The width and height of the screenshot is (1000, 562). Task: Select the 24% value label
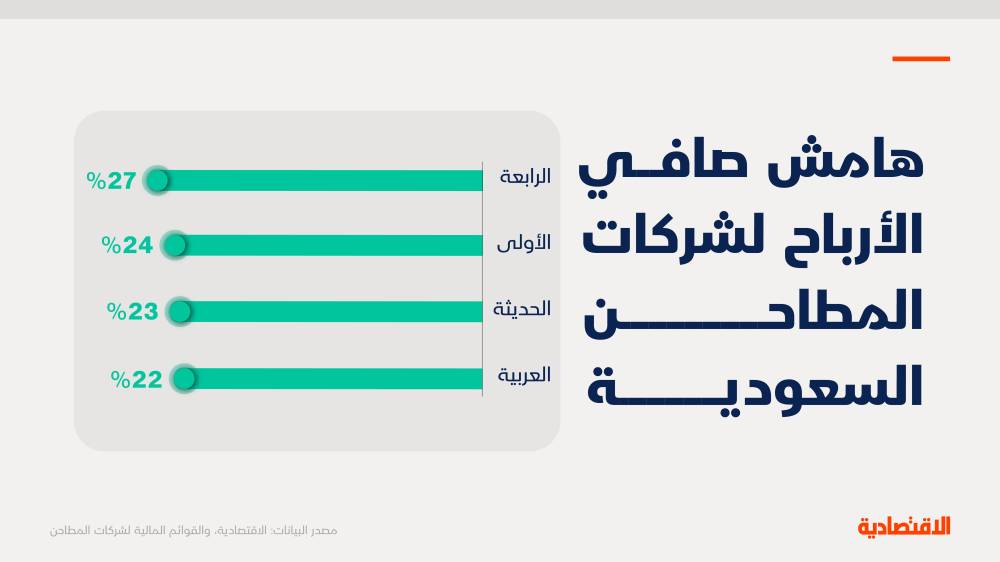point(127,245)
